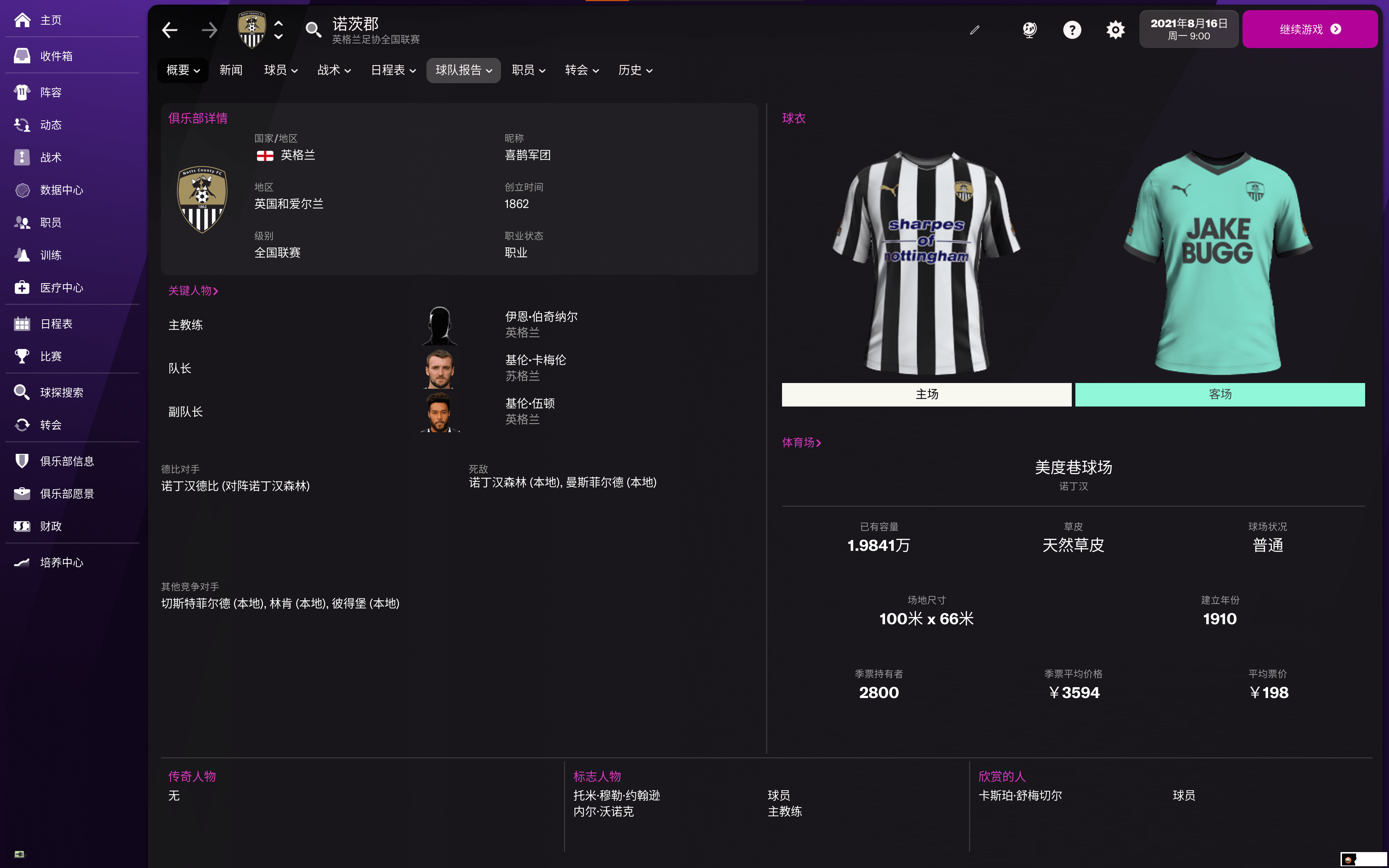
Task: Open the 数据中心 data hub icon
Action: coord(22,190)
